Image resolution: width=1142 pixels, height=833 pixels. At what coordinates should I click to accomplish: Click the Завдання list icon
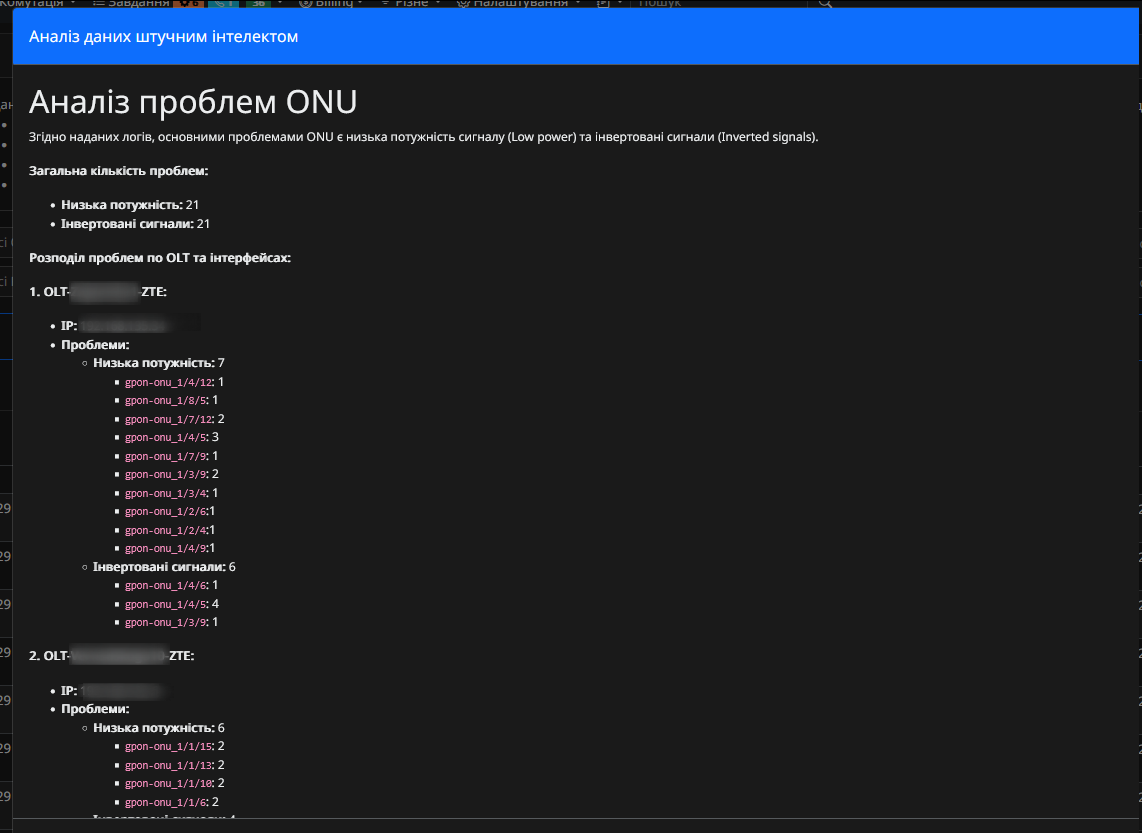99,4
